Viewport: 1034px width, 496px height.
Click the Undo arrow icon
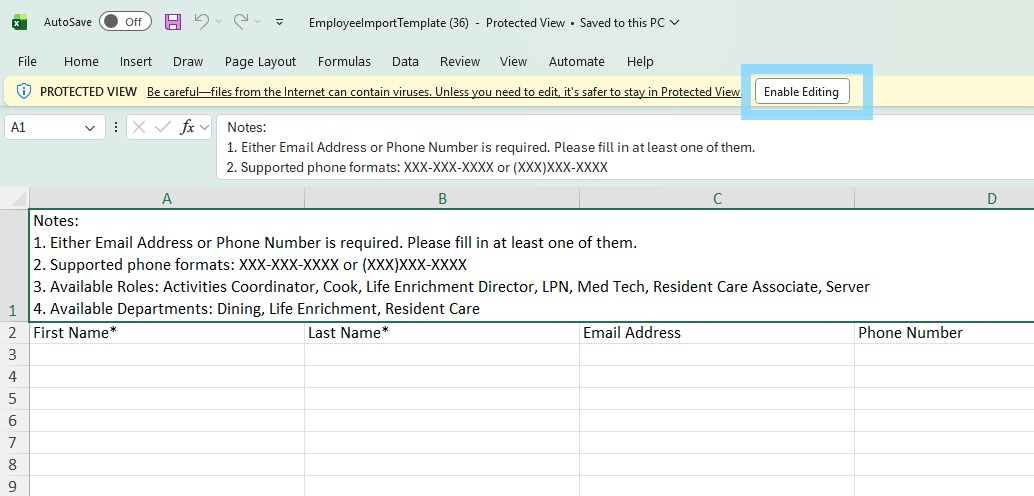pyautogui.click(x=202, y=21)
